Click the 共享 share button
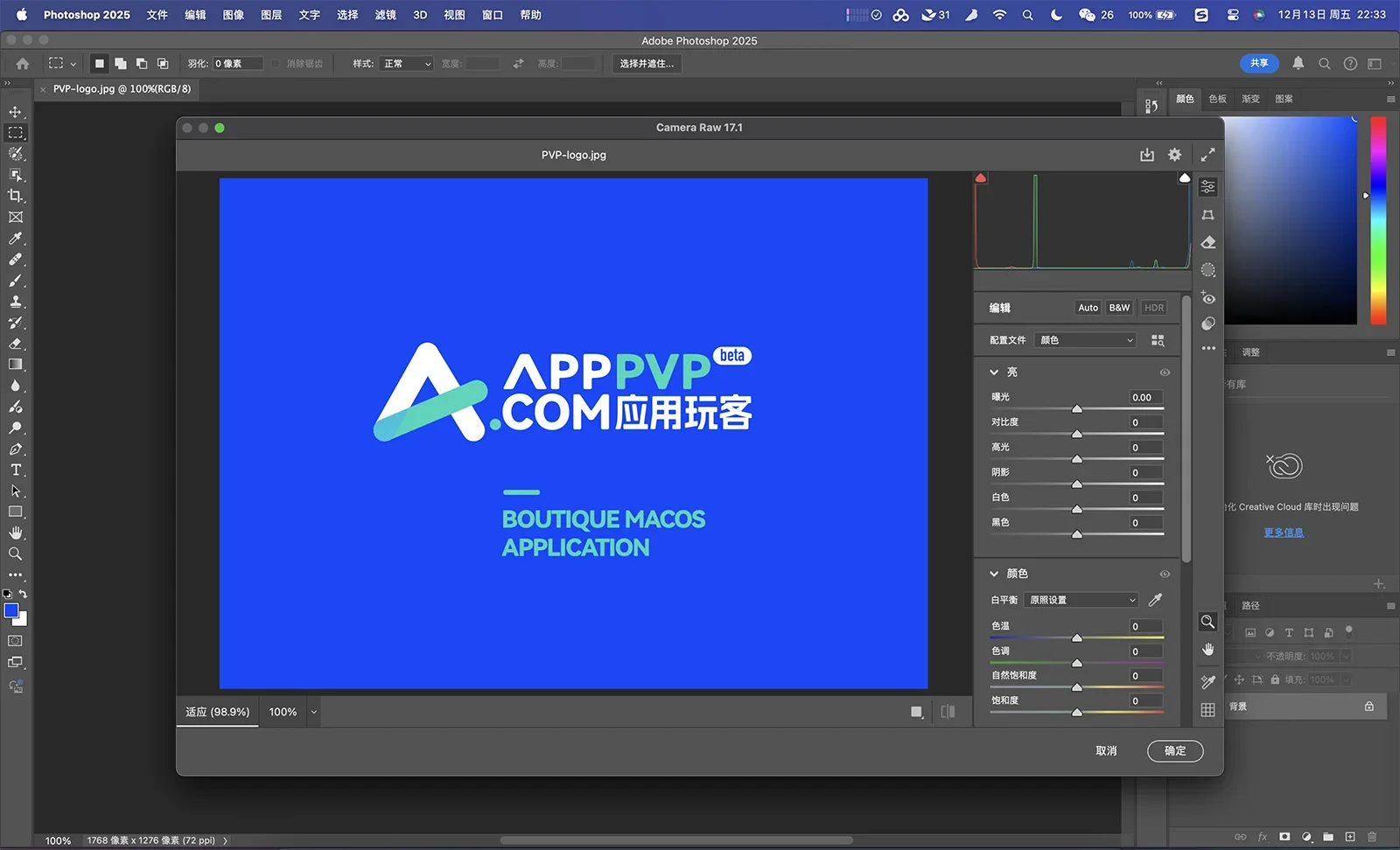 tap(1259, 63)
